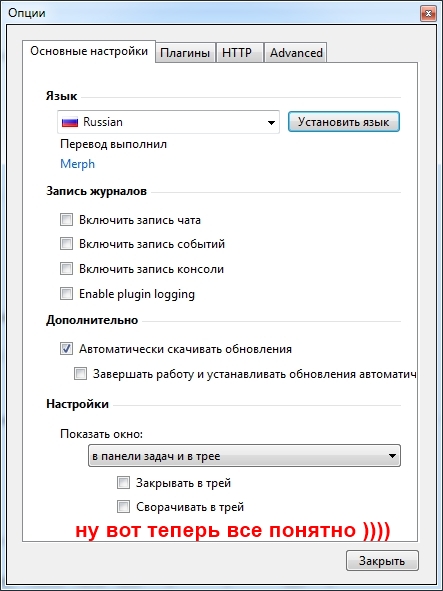Follow the Merph translator link
This screenshot has width=443, height=591.
point(77,164)
